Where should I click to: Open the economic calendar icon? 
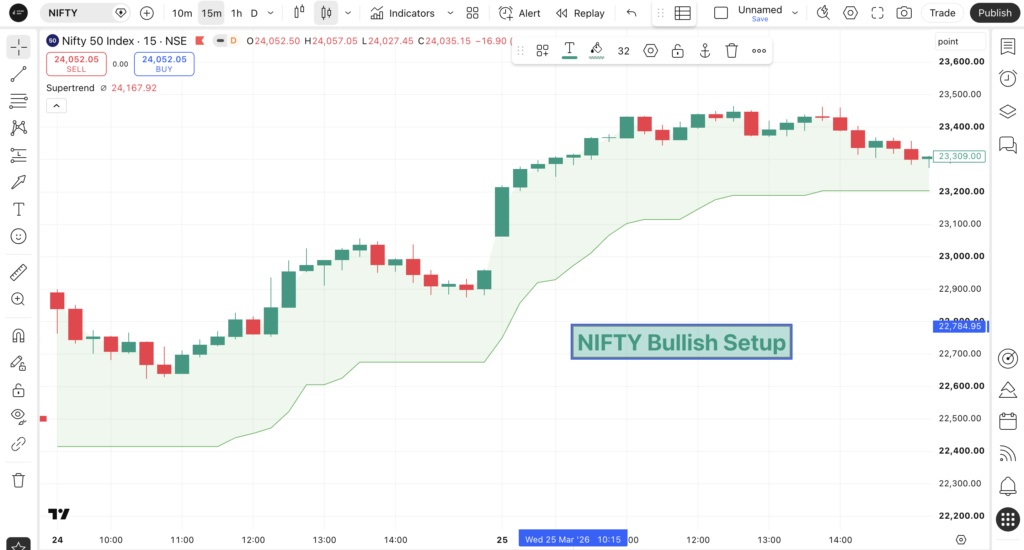click(x=1008, y=421)
